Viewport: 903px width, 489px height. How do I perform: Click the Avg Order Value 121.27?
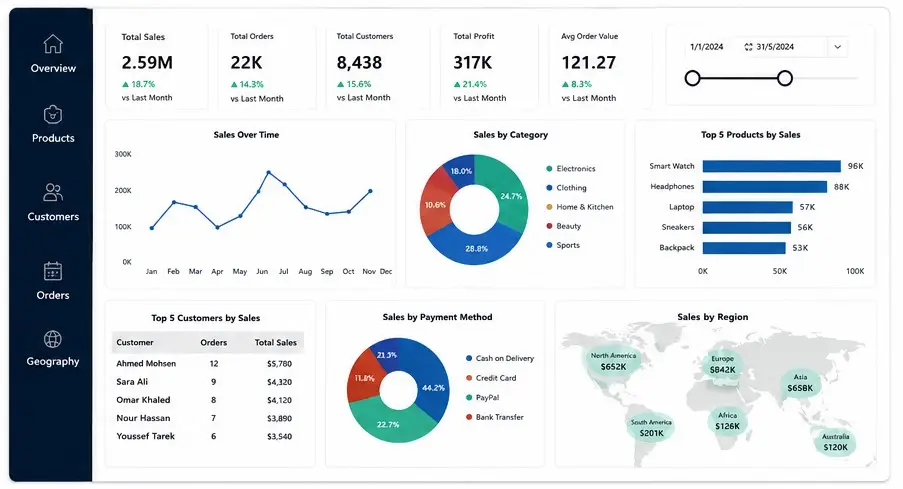(x=589, y=62)
